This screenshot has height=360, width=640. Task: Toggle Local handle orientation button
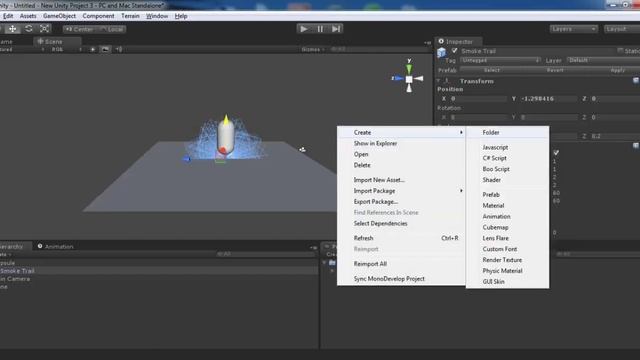point(111,29)
